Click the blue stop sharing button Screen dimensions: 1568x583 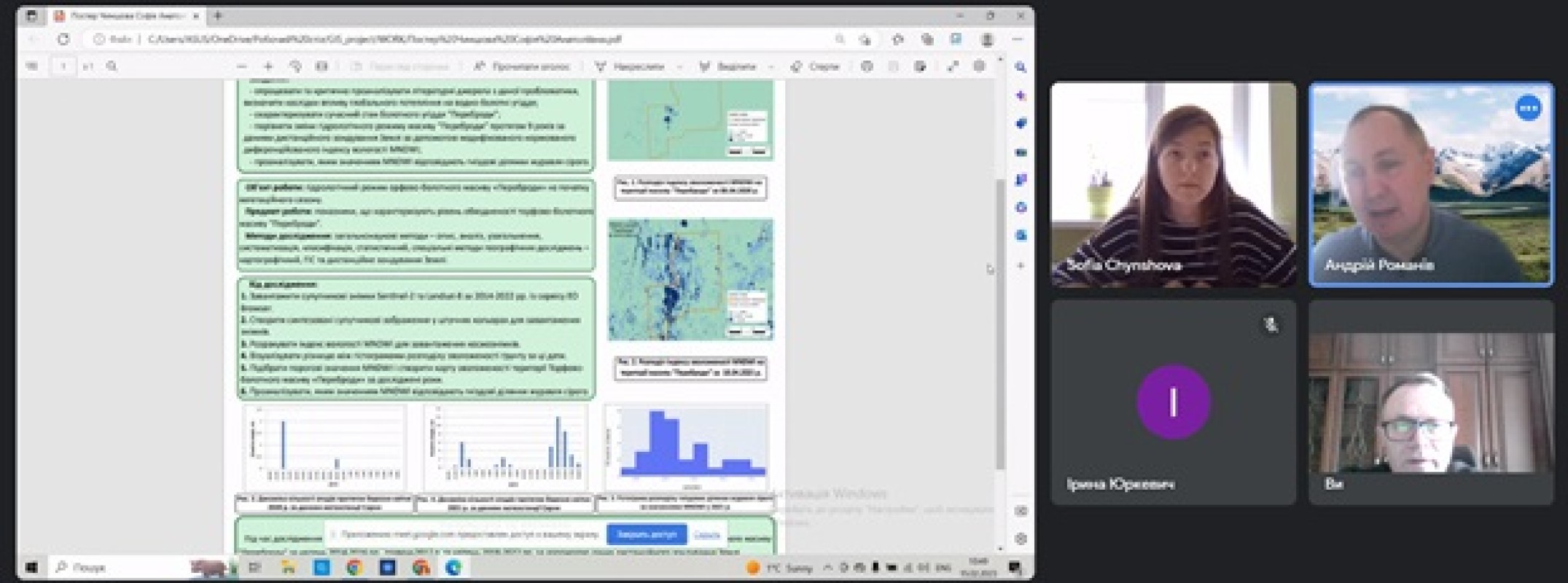[x=646, y=534]
